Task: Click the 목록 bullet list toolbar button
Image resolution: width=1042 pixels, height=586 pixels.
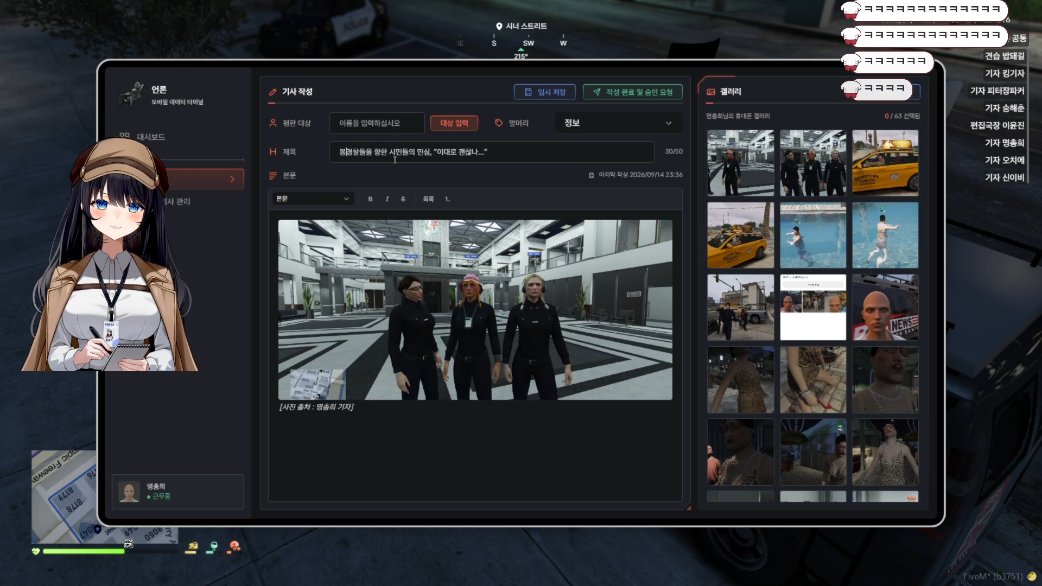Action: 429,199
